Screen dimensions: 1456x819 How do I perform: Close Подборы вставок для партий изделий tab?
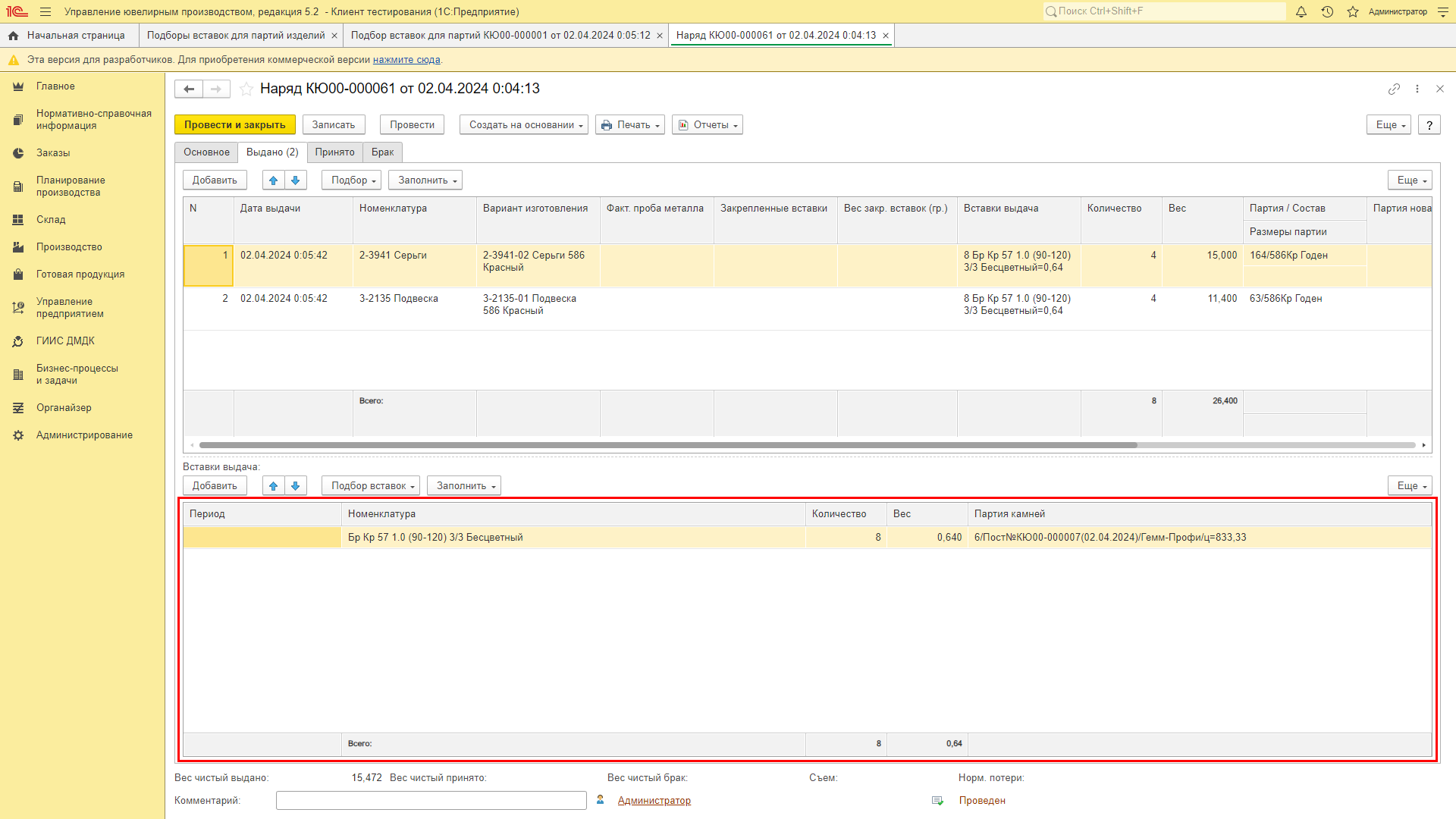[x=334, y=36]
